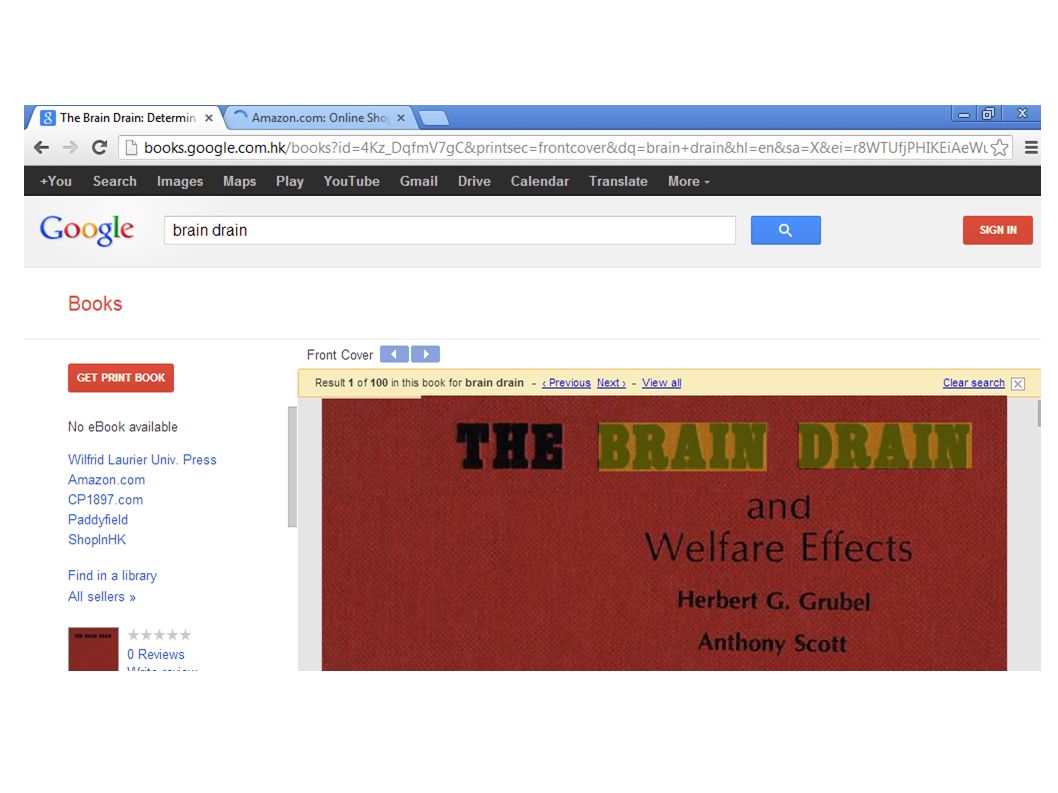This screenshot has height=793, width=1058.
Task: Click the browser forward arrow
Action: pos(70,147)
